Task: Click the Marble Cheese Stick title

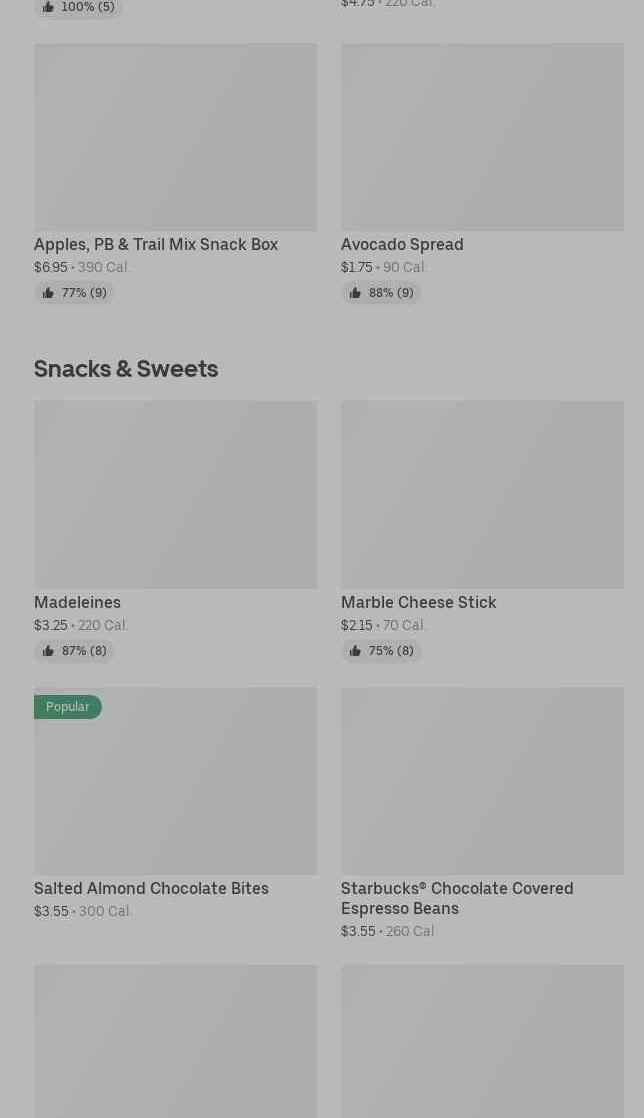Action: point(418,602)
